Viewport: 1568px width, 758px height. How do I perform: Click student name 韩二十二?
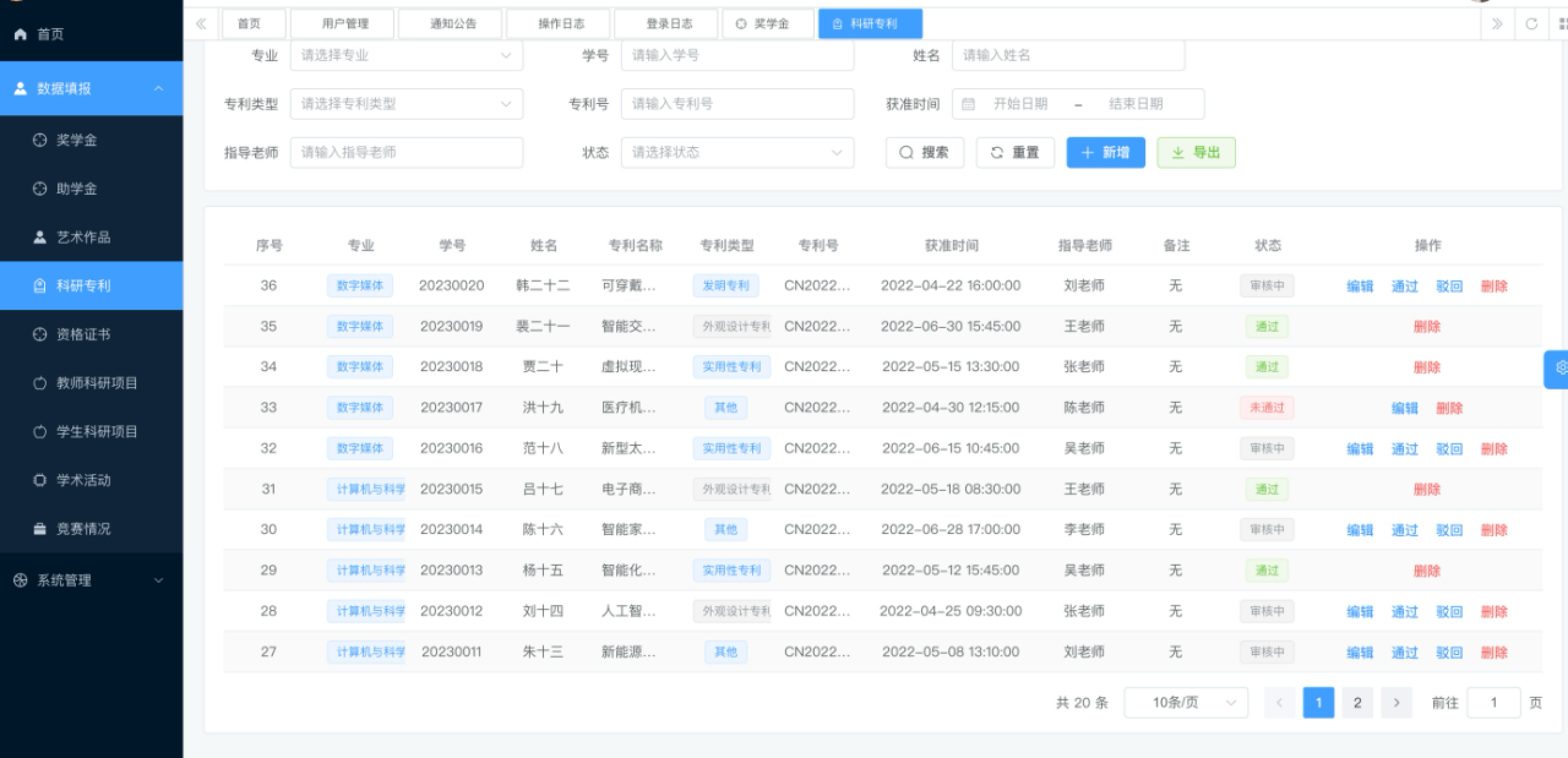tap(543, 286)
